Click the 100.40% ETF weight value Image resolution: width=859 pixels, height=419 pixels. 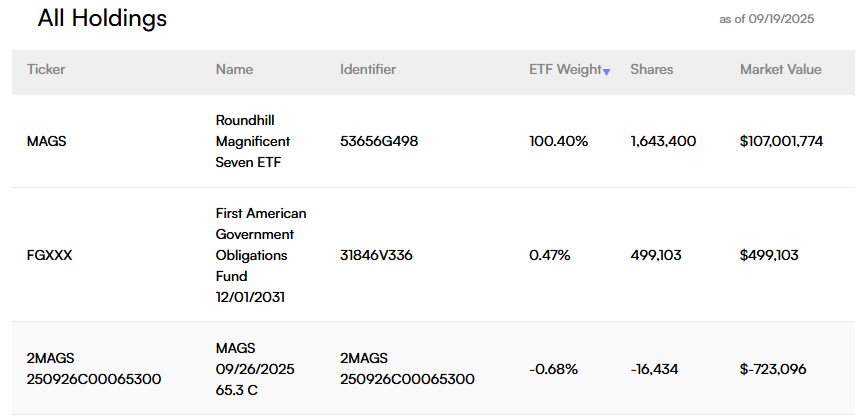point(558,141)
